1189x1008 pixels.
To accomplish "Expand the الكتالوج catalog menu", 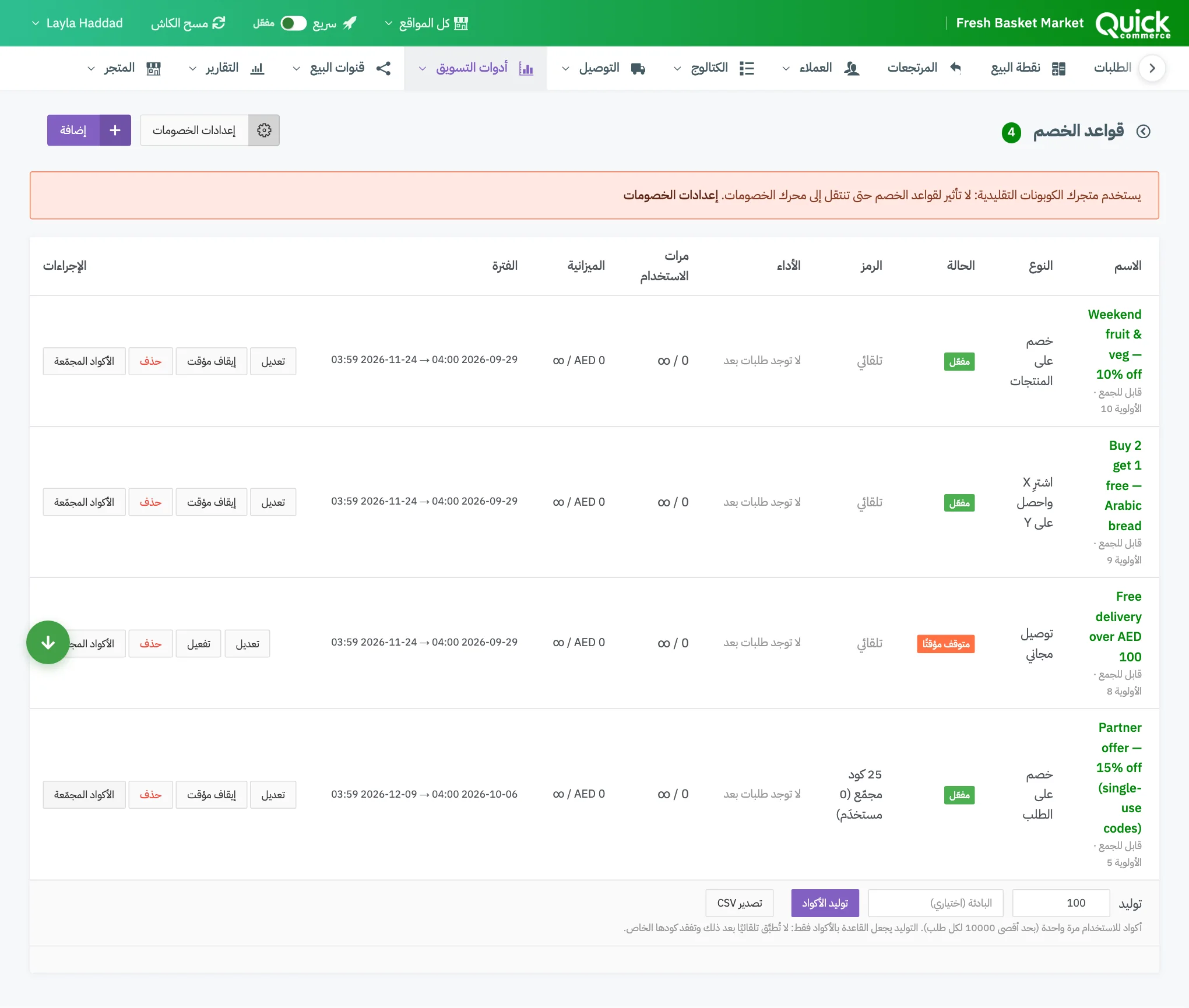I will coord(714,68).
